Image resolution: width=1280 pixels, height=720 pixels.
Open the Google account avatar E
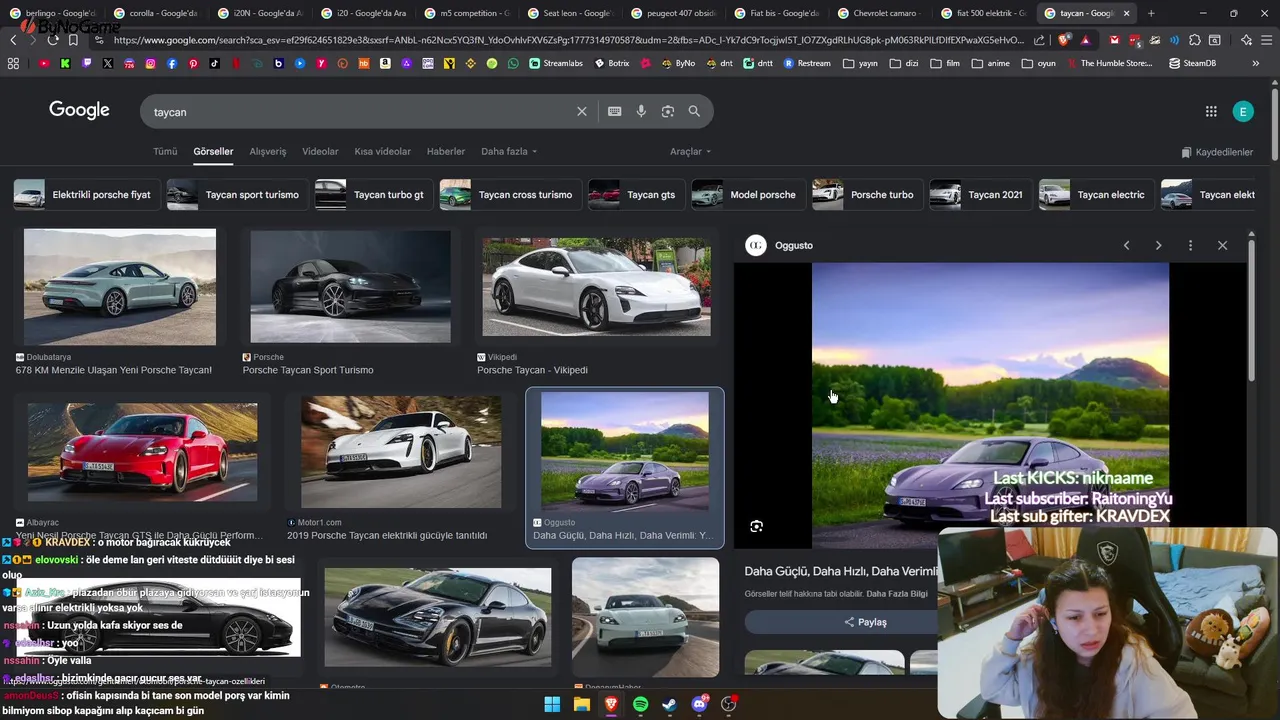1243,112
